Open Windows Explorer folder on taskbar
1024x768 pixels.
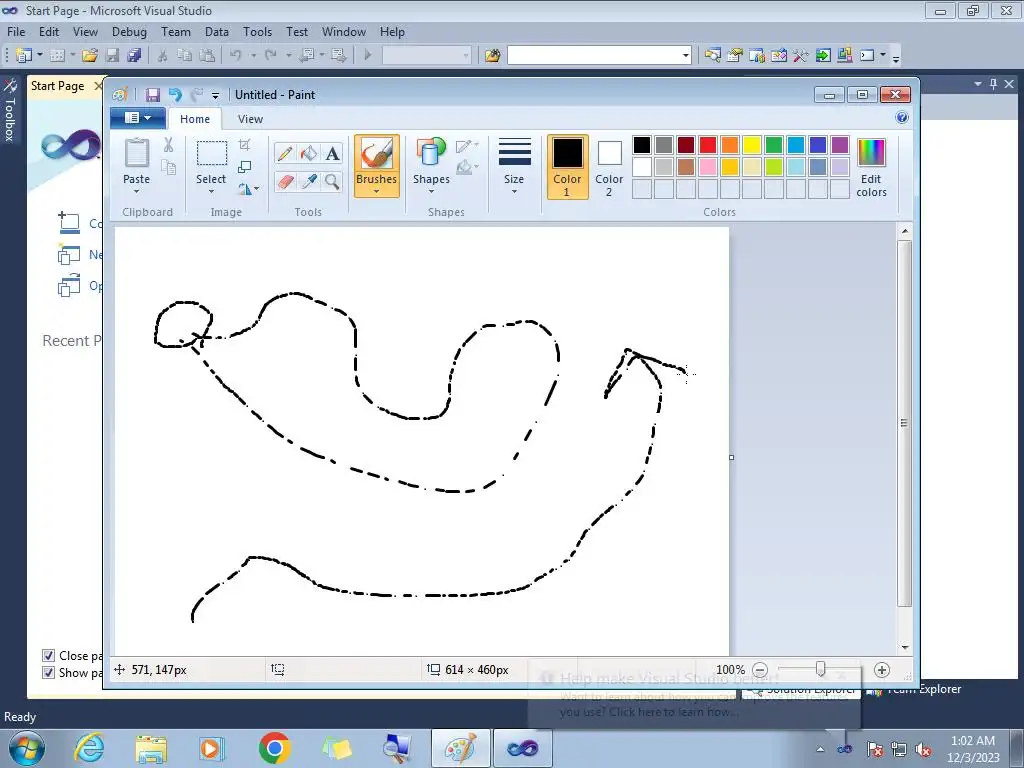click(151, 748)
